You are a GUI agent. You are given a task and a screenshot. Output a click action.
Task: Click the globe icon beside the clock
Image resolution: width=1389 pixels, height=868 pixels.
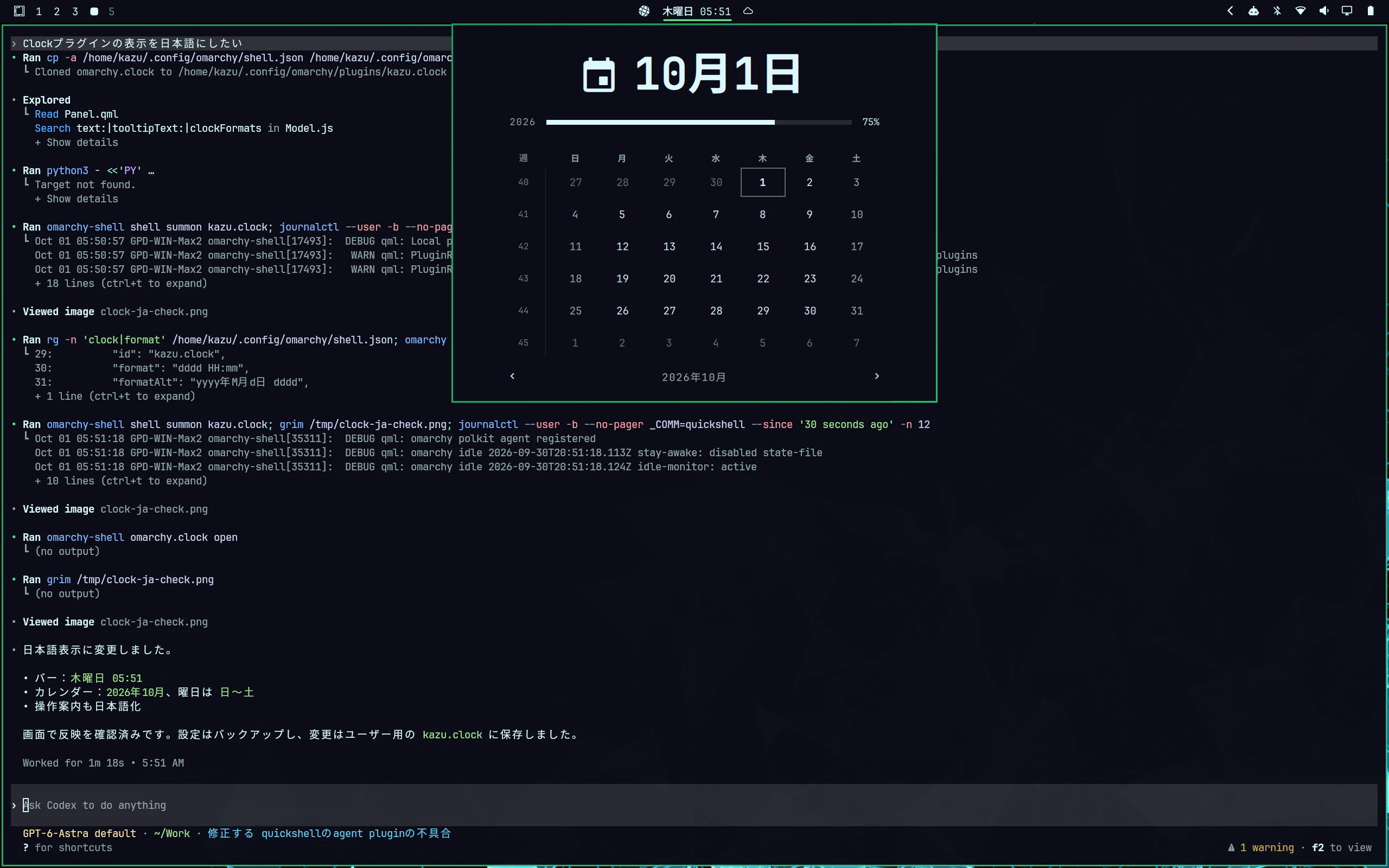point(644,11)
